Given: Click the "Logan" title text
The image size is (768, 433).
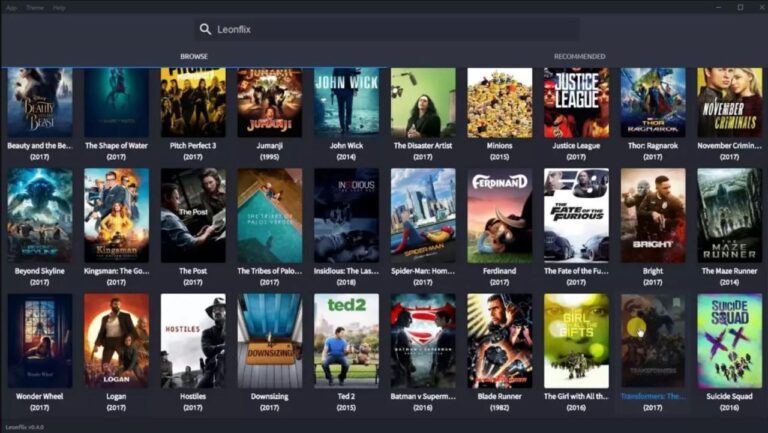Looking at the screenshot, I should point(116,396).
